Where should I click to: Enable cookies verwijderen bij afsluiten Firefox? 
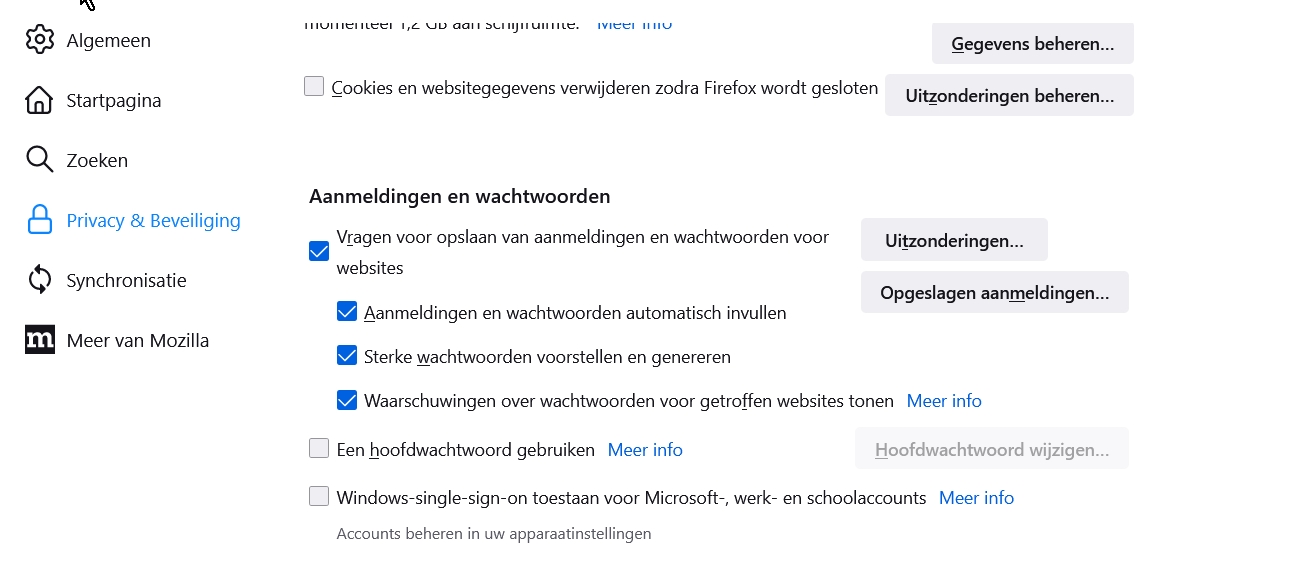(314, 86)
